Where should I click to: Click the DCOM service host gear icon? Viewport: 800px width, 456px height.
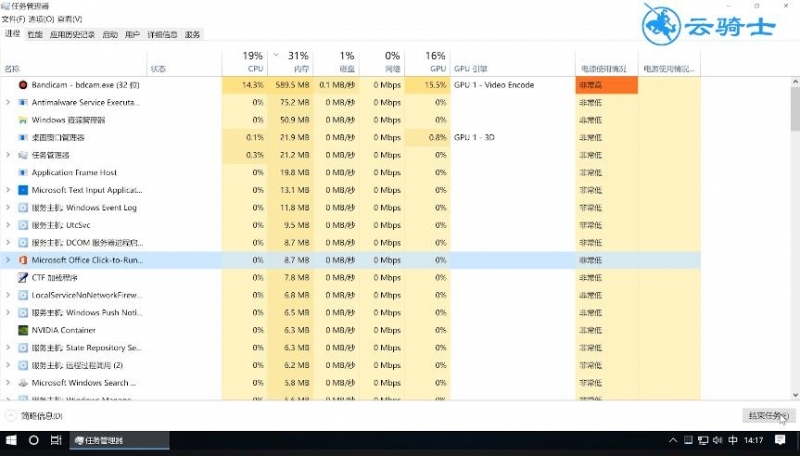22,242
